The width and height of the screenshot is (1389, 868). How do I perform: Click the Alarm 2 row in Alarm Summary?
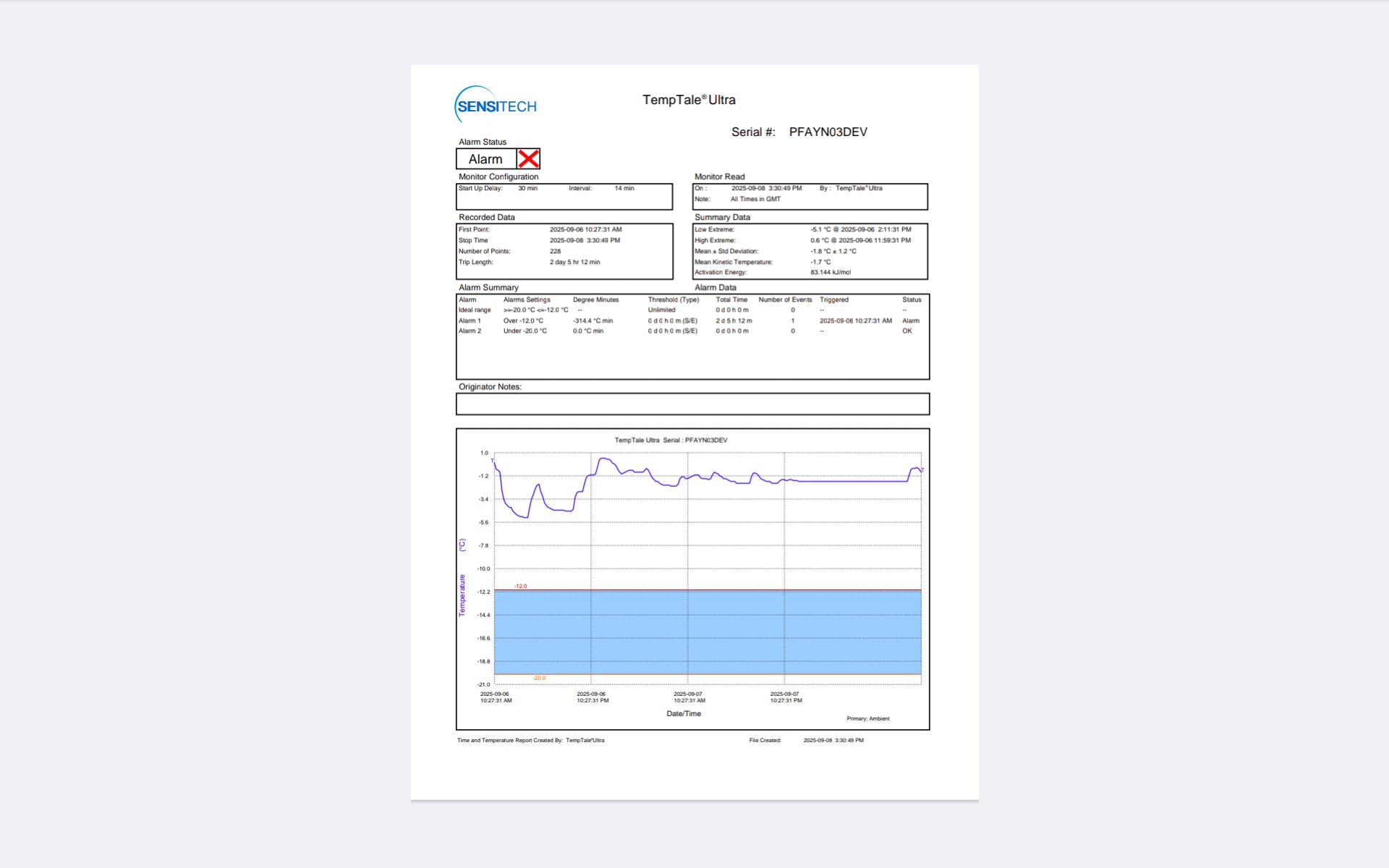(470, 331)
